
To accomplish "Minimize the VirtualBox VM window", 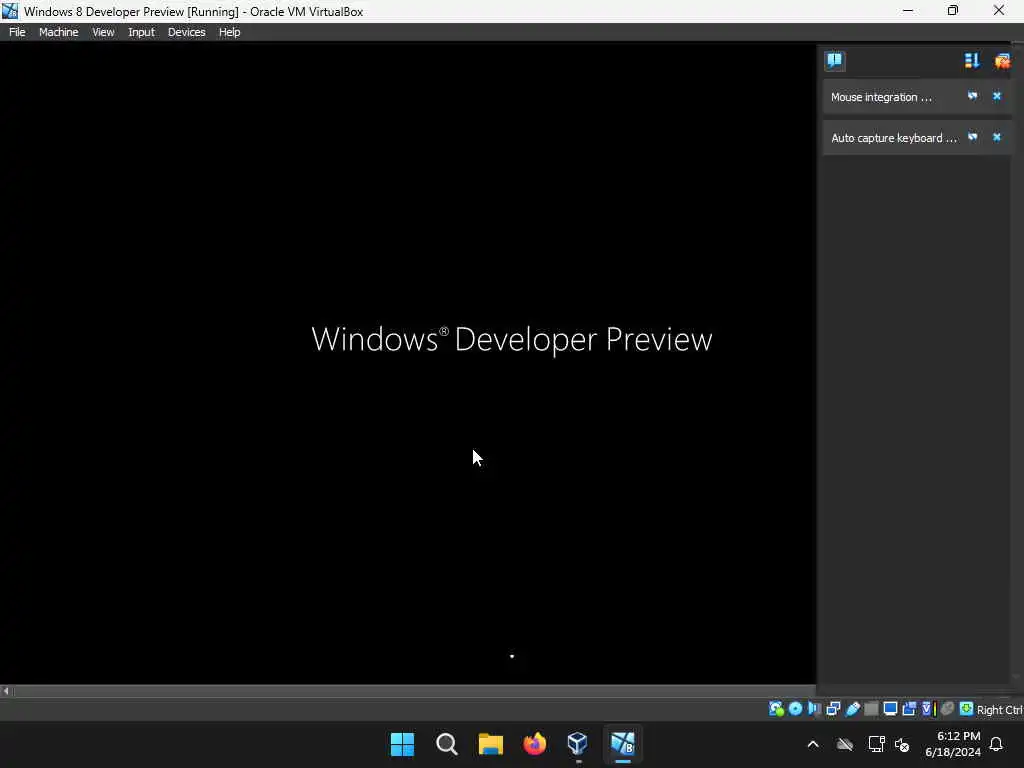I will tap(908, 10).
